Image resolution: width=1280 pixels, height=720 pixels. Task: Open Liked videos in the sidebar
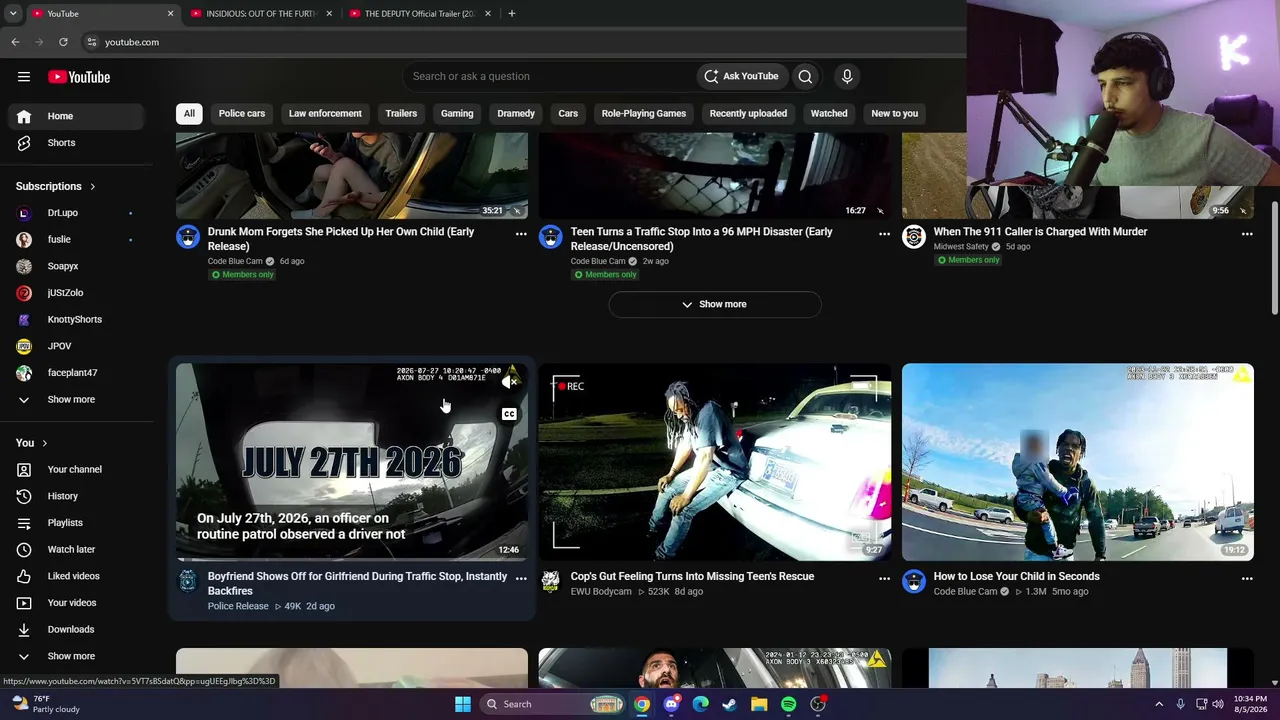point(77,576)
